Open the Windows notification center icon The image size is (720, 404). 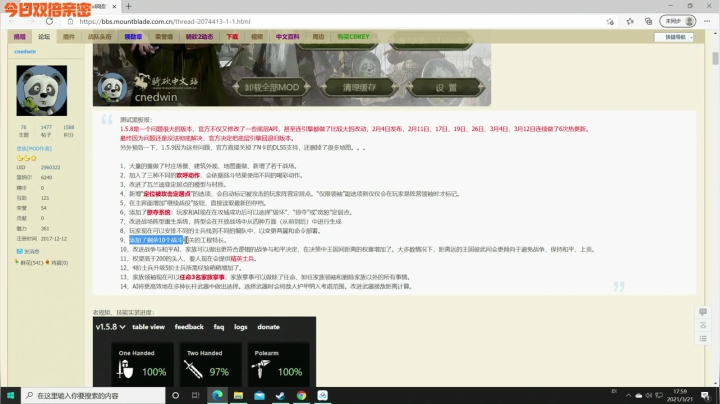tap(705, 395)
